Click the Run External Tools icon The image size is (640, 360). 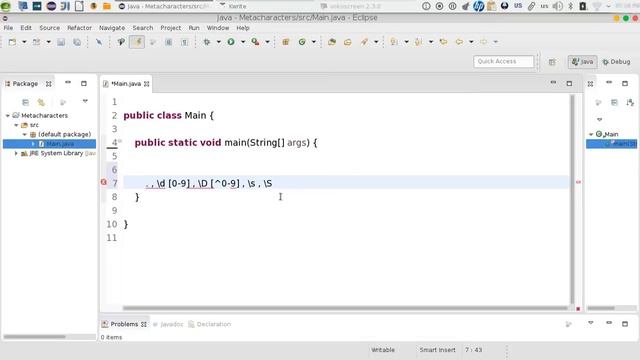tap(256, 42)
